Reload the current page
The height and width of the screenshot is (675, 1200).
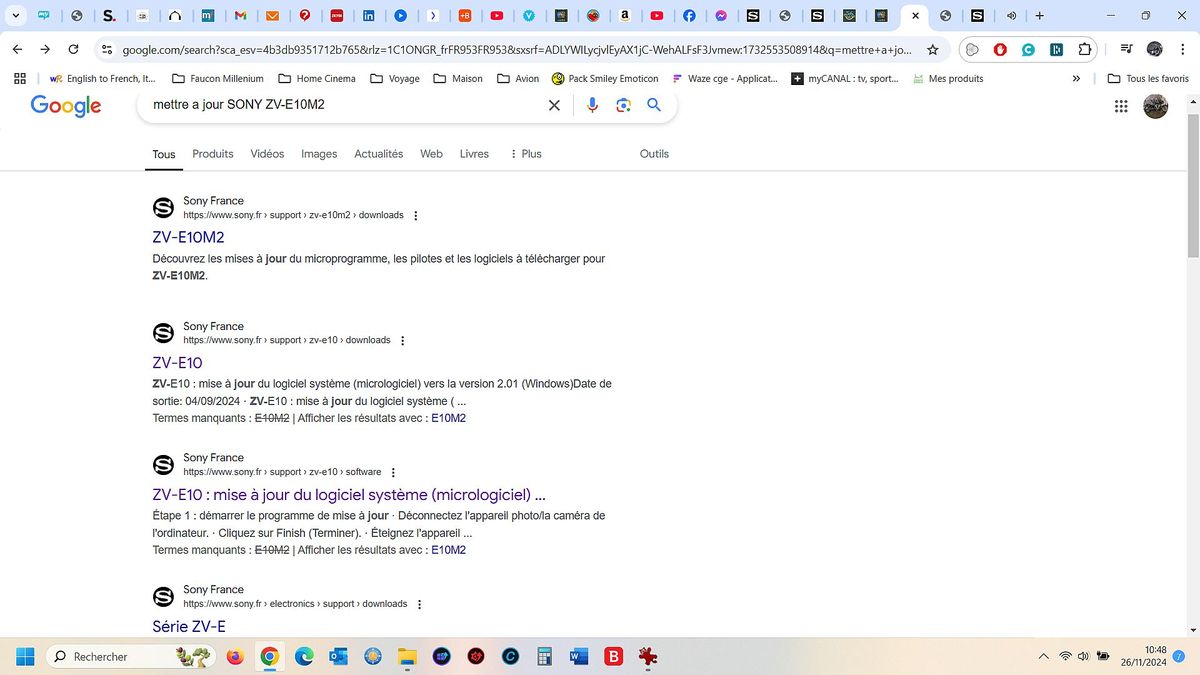pyautogui.click(x=72, y=49)
